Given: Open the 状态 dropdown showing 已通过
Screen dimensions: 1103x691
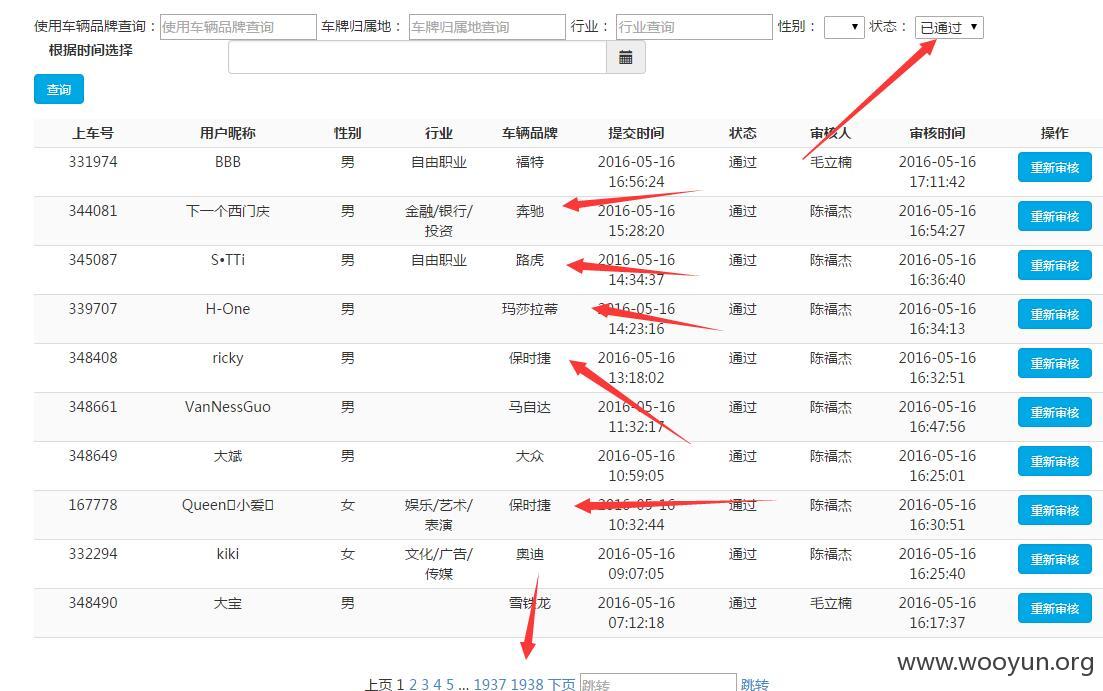Looking at the screenshot, I should tap(949, 27).
